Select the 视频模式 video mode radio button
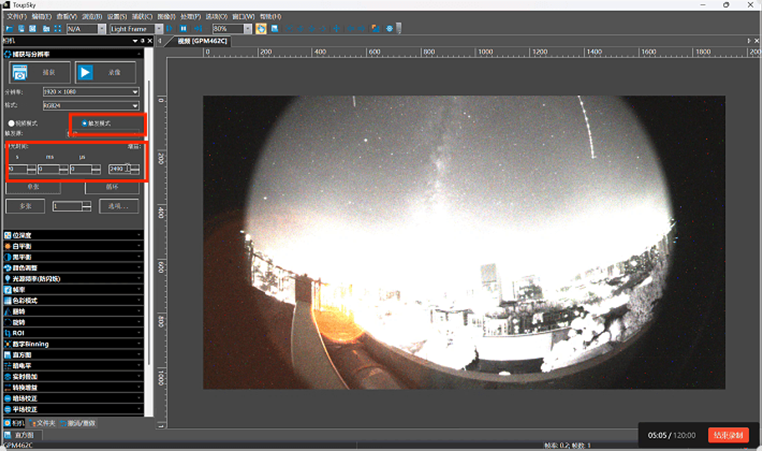Screen dimensions: 762x451 [x=12, y=123]
